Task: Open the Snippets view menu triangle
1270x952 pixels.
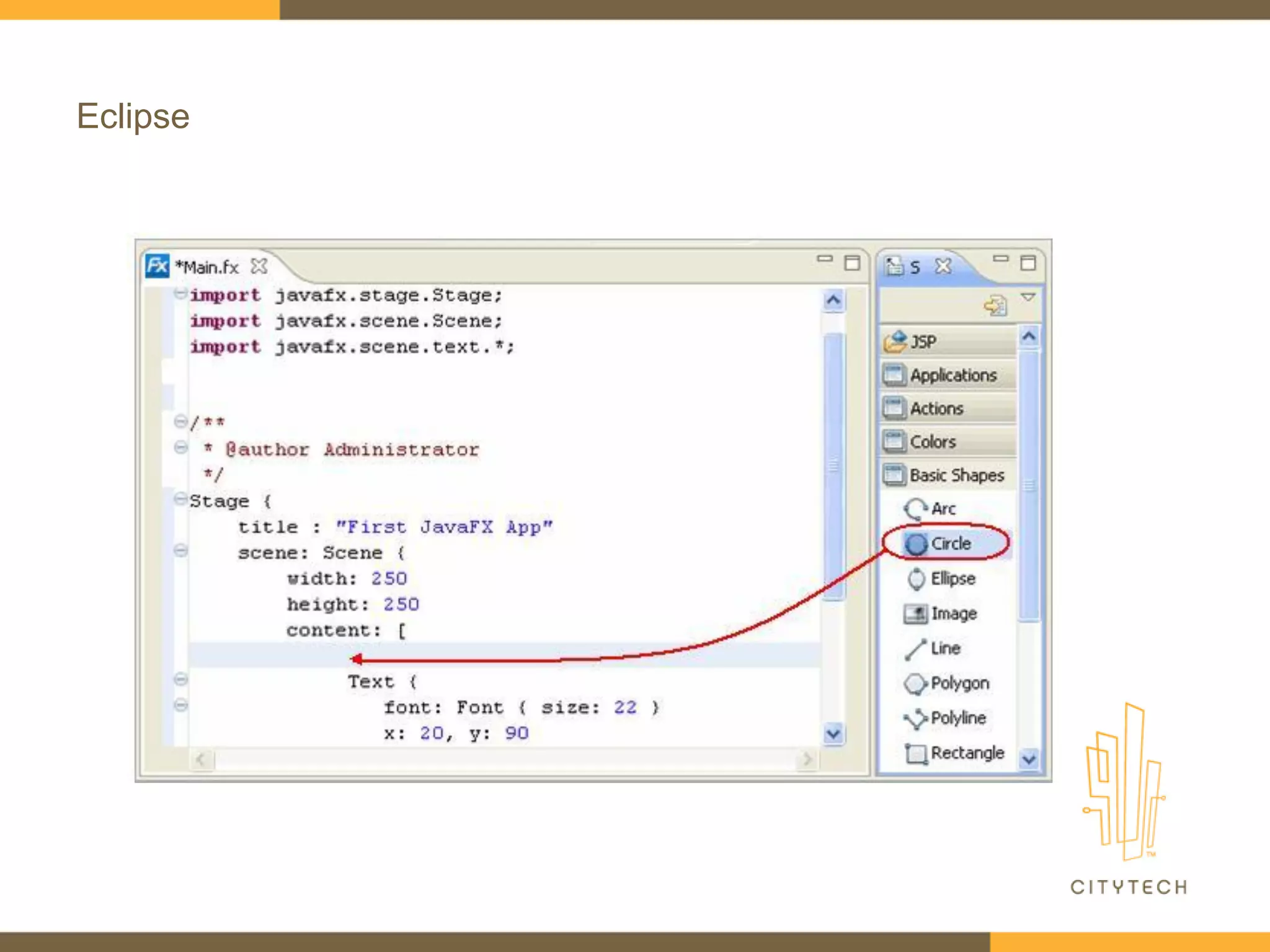Action: (1028, 297)
